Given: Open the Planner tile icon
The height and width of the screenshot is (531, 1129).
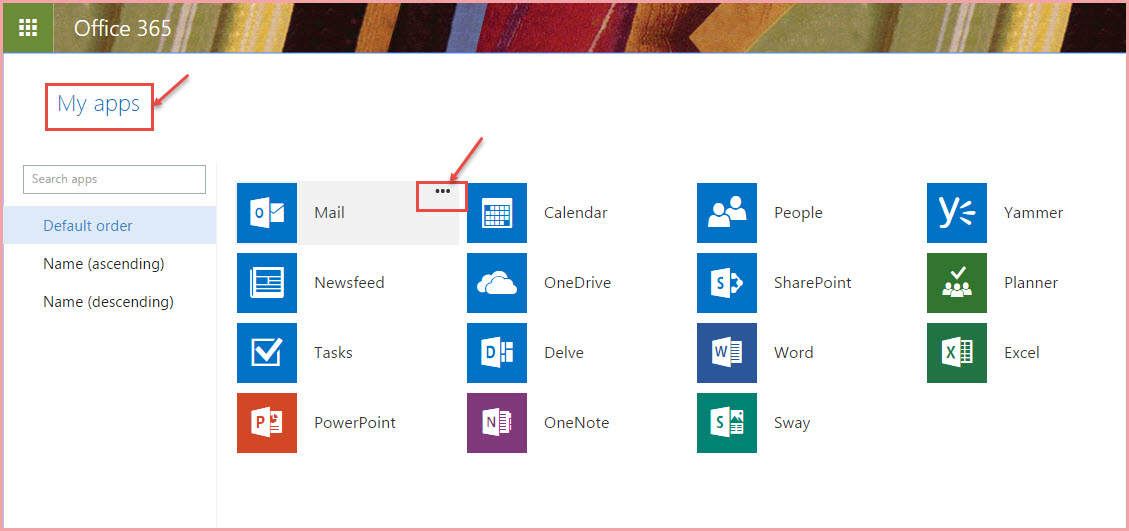Looking at the screenshot, I should tap(957, 283).
